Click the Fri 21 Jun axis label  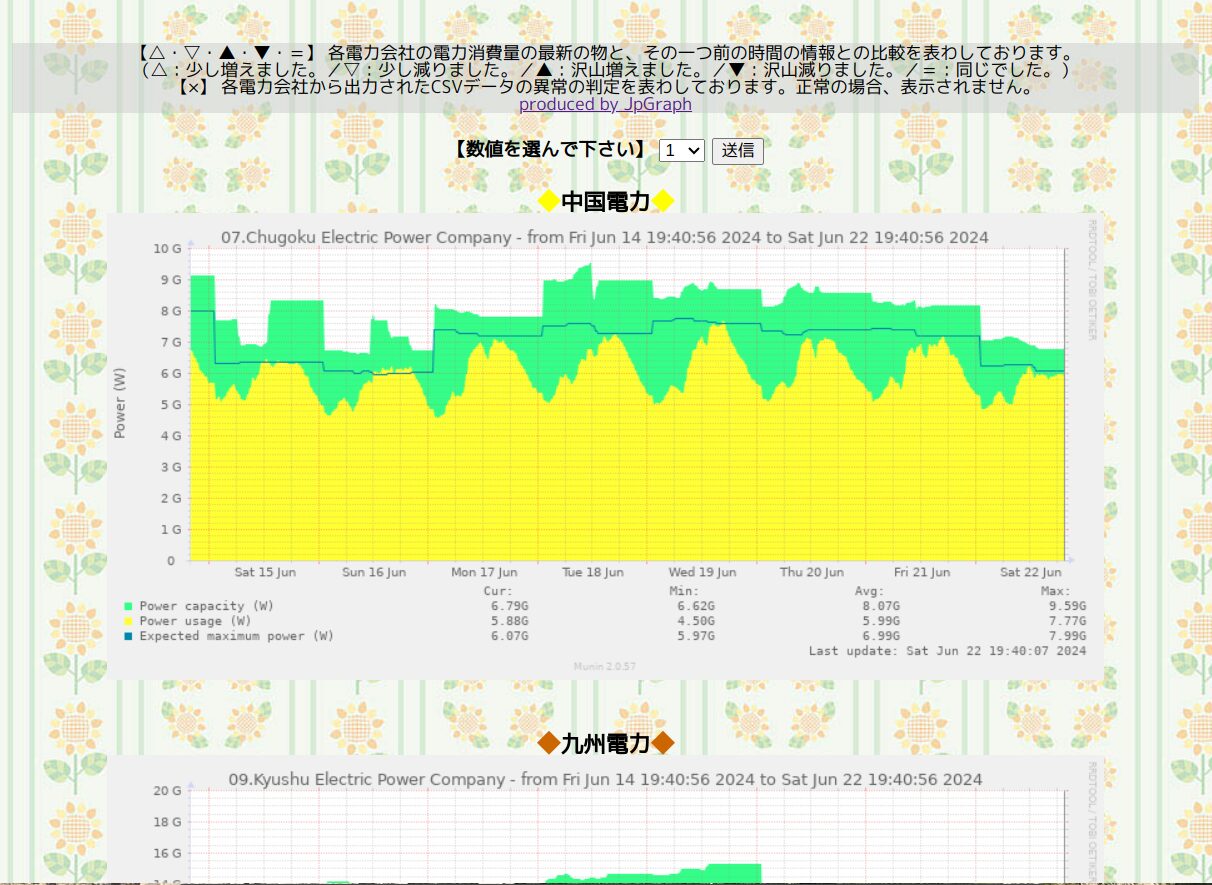coord(922,573)
